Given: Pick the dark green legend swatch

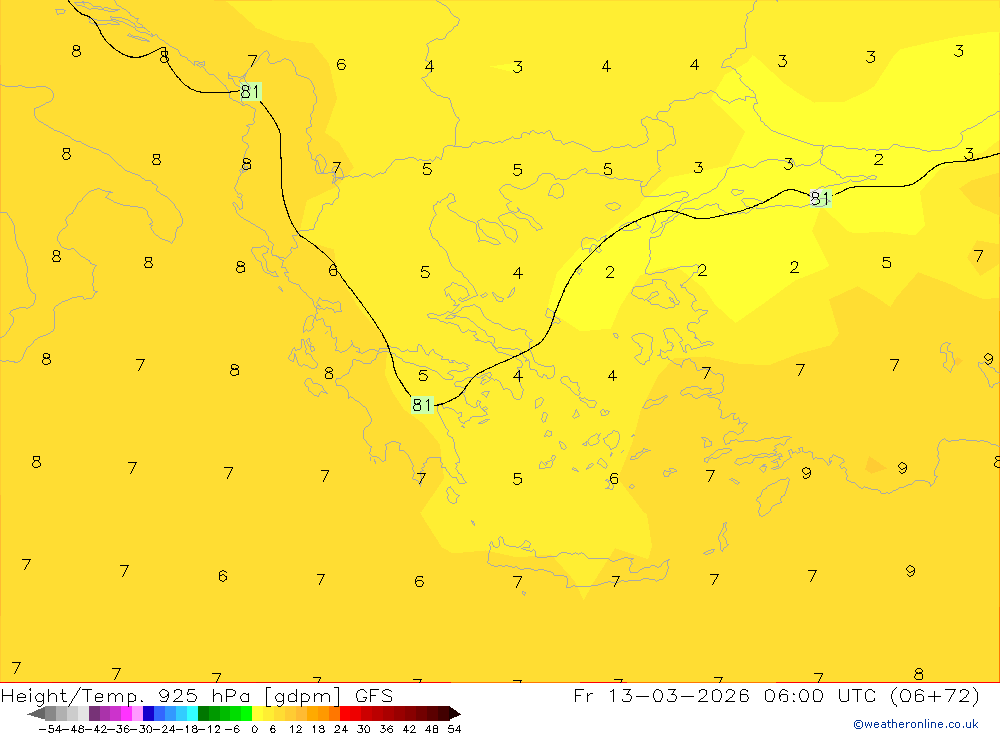Looking at the screenshot, I should [203, 714].
